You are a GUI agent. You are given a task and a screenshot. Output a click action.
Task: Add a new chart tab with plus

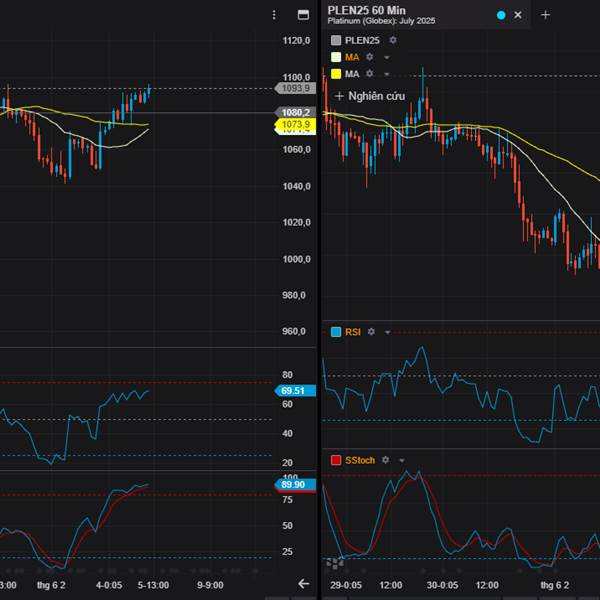(x=545, y=15)
